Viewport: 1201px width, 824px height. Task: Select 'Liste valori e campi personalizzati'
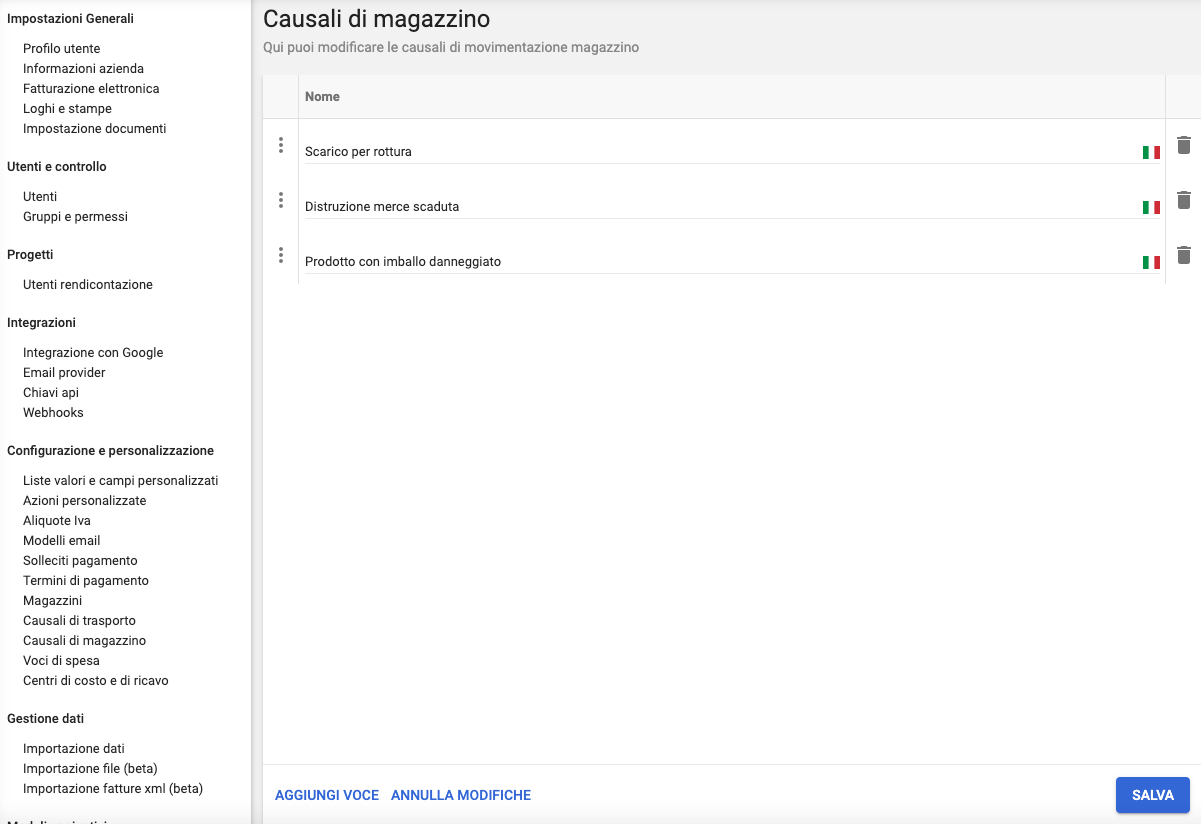click(x=120, y=481)
